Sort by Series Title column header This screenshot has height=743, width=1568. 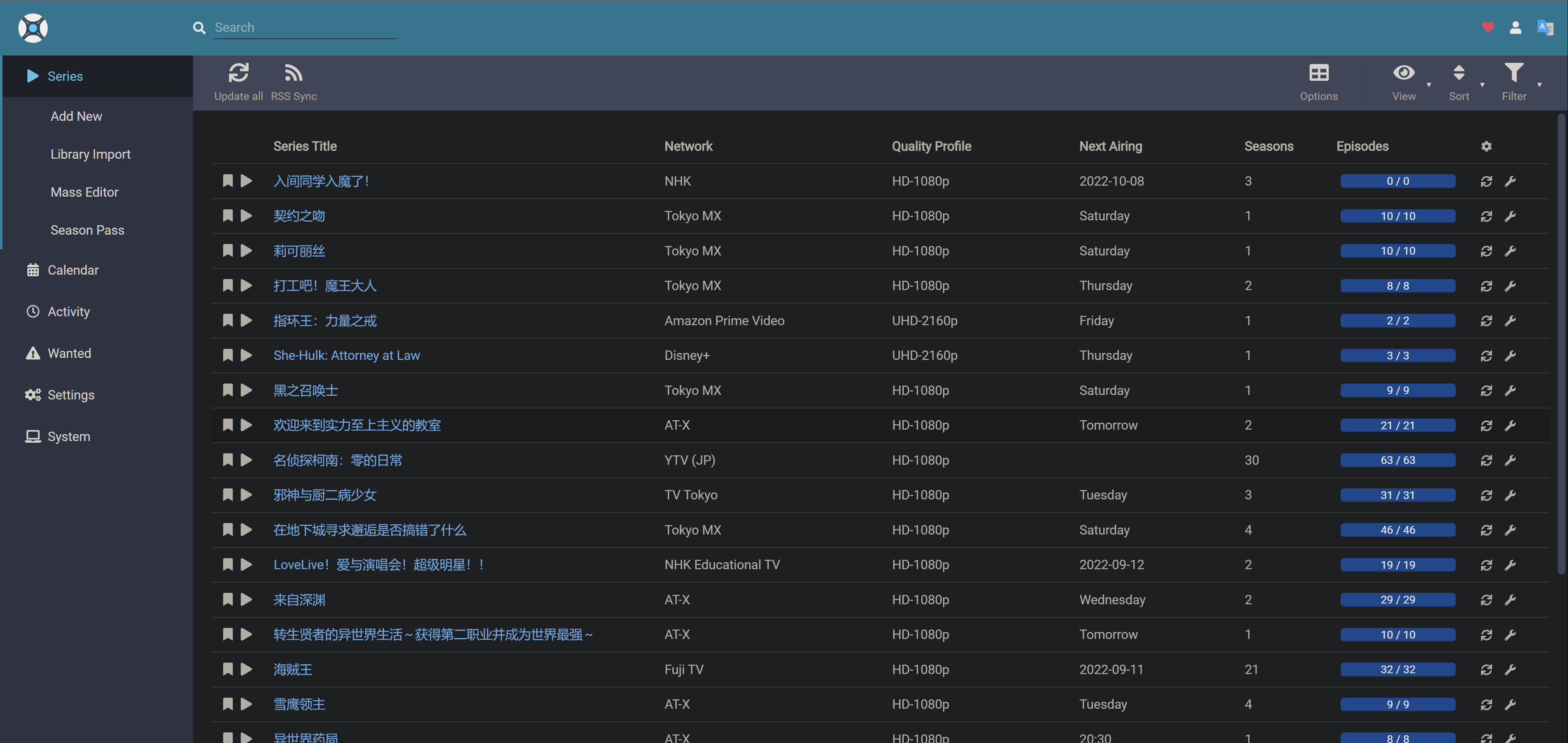tap(305, 146)
